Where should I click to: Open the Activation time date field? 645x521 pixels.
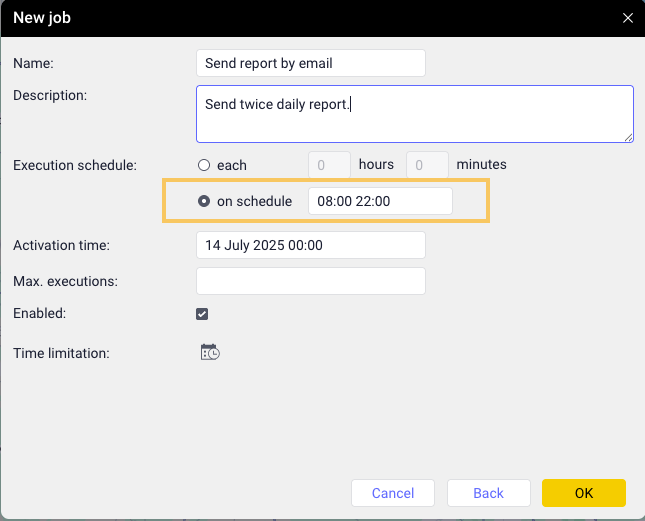click(x=311, y=245)
